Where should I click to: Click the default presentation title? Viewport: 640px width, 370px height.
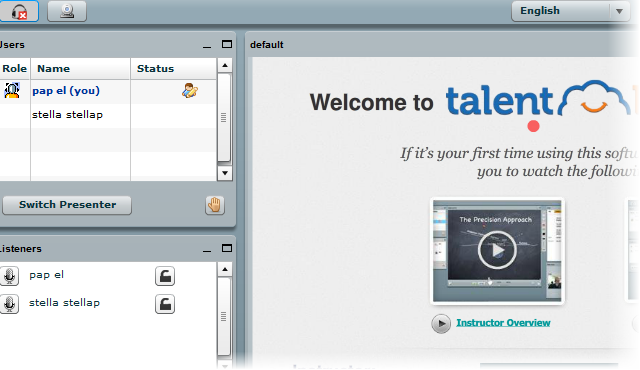tap(267, 45)
